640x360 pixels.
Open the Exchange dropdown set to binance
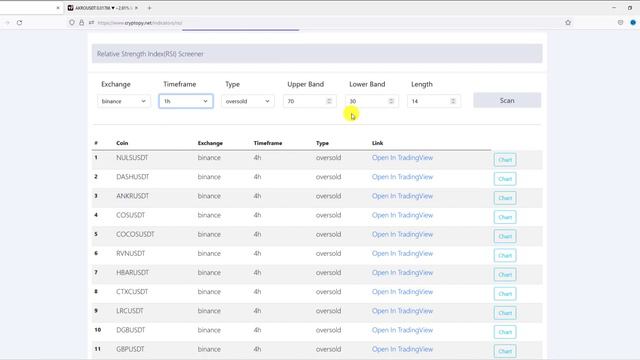point(124,101)
